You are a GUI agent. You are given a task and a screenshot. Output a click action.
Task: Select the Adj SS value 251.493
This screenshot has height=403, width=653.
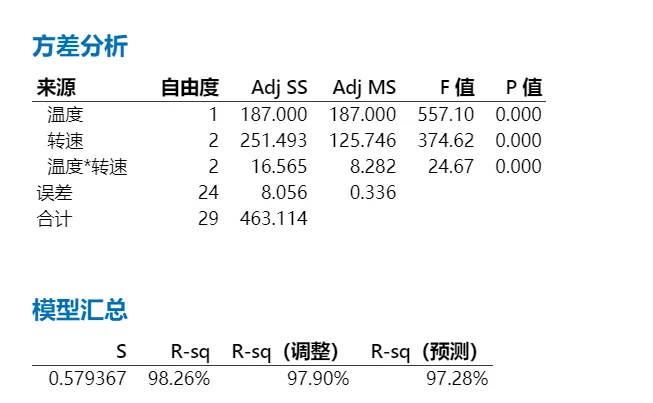point(274,141)
